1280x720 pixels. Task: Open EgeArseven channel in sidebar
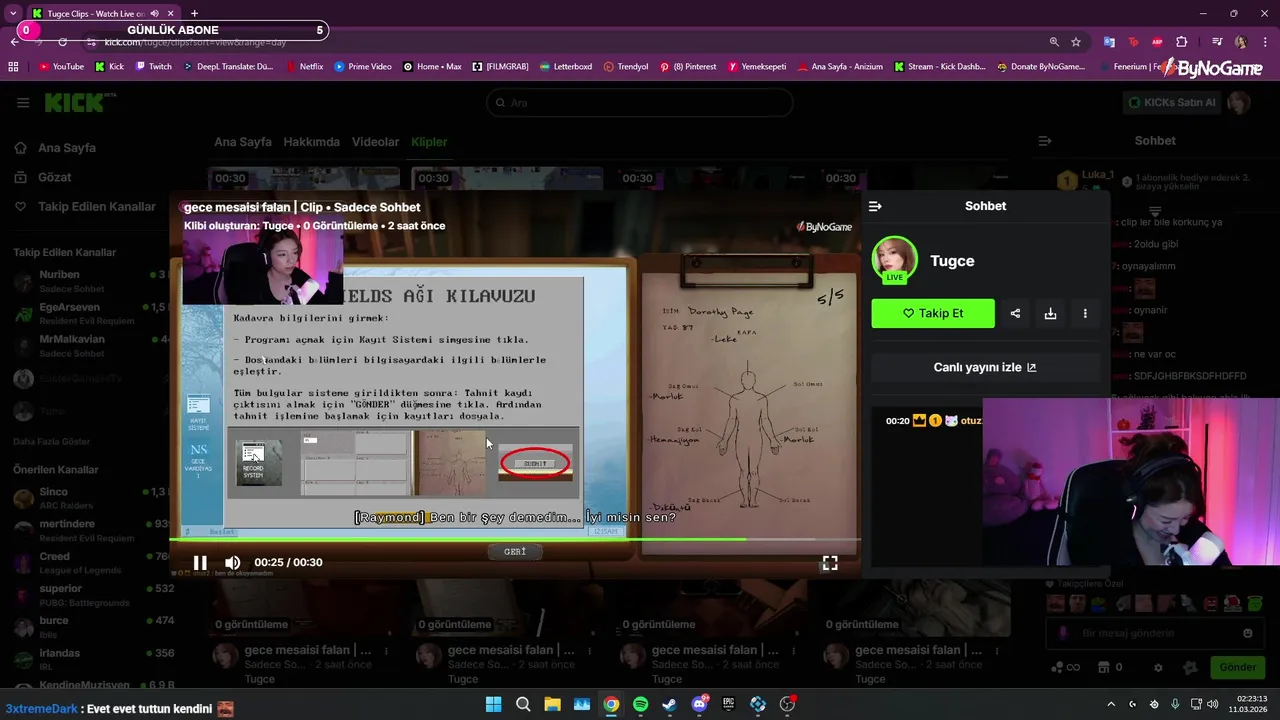[89, 313]
